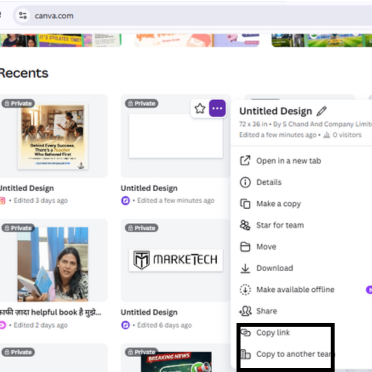Open the woman holding book video thumbnail
372x372 pixels.
(53, 264)
